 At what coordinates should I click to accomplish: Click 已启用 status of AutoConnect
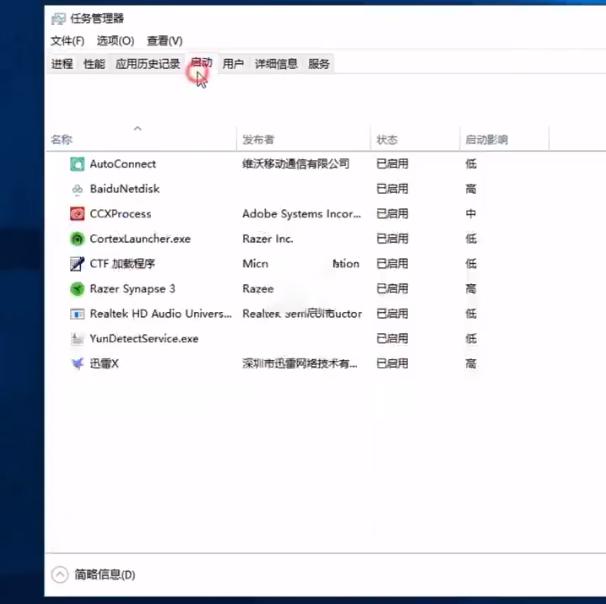pos(392,164)
